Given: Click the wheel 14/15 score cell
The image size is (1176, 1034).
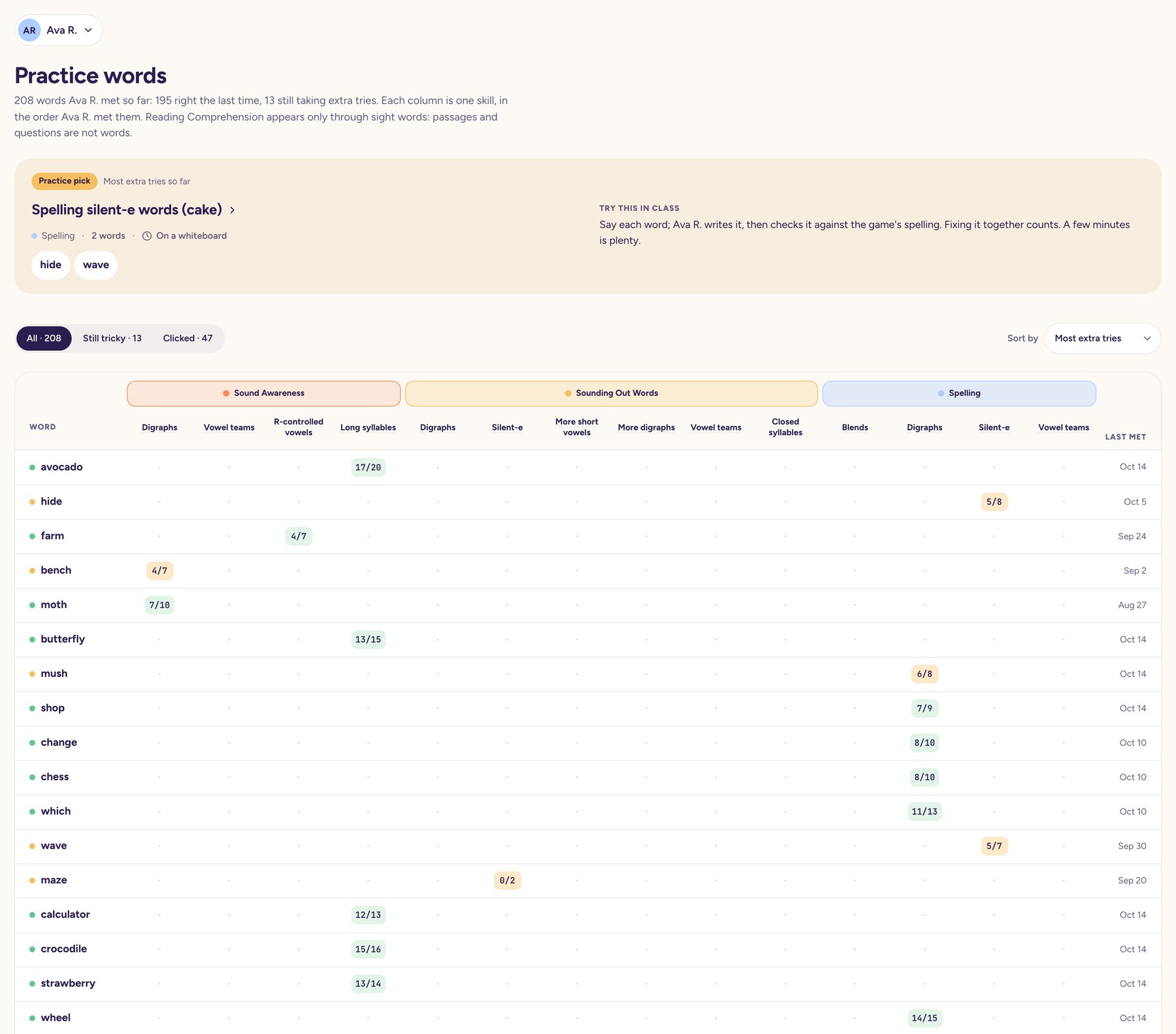Looking at the screenshot, I should (924, 1018).
